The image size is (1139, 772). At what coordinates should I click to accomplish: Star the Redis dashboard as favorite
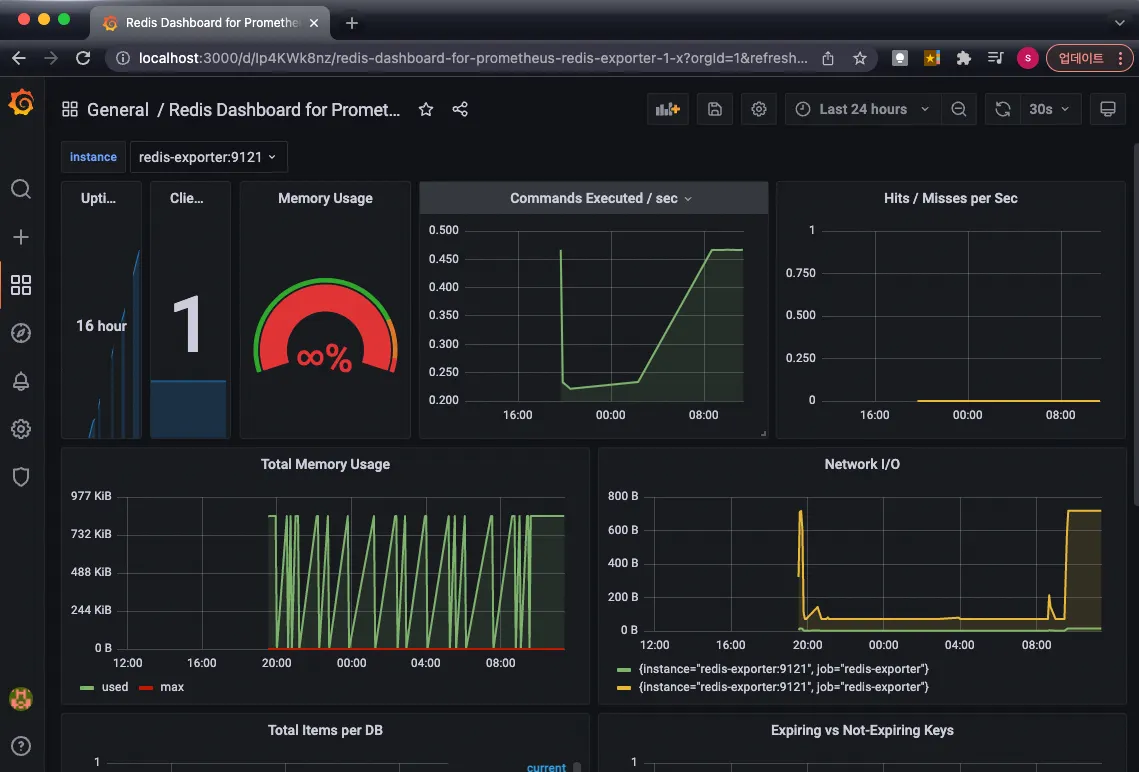click(426, 109)
